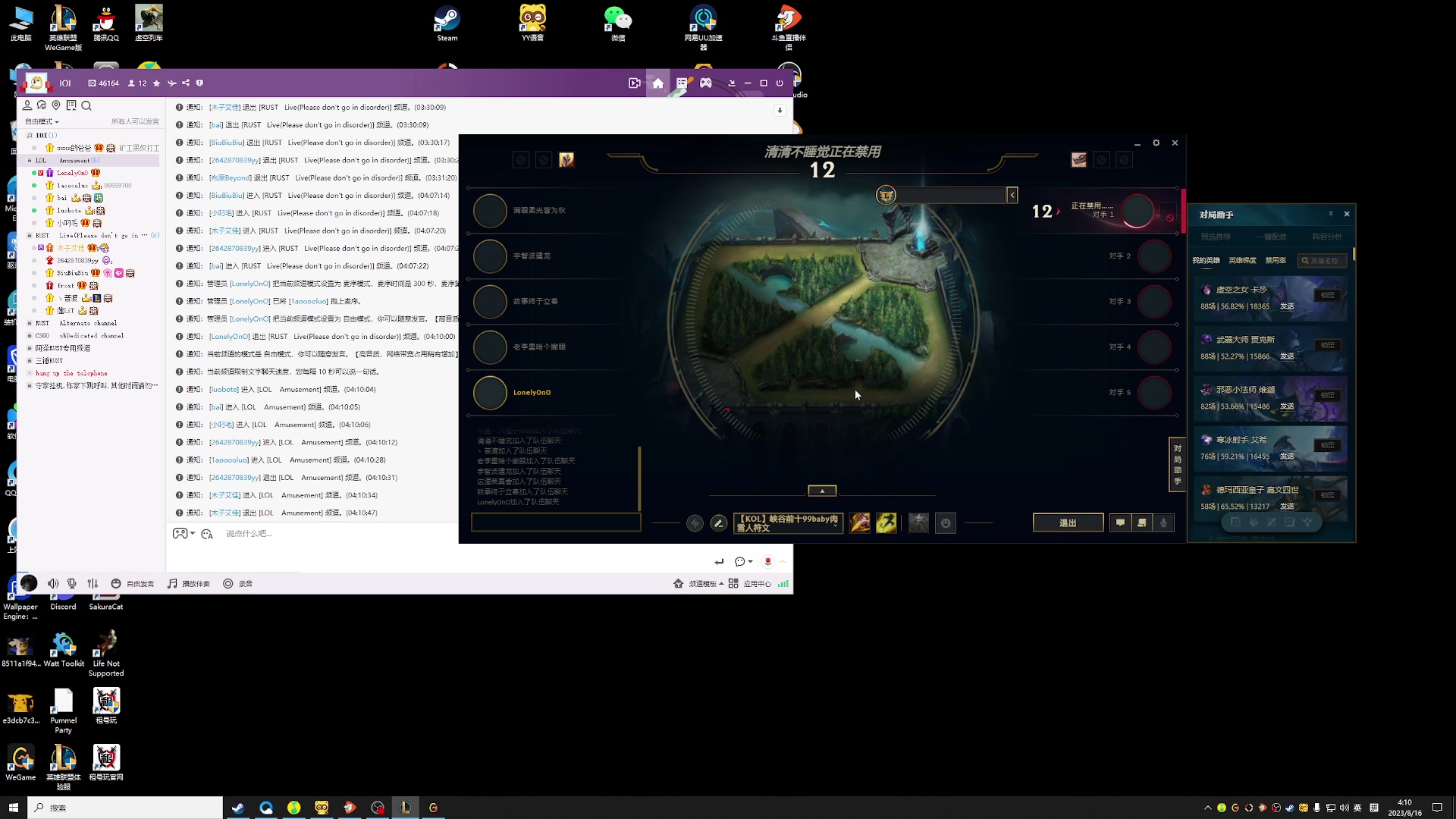
Task: Switch to 我的英雄 tab
Action: [1206, 261]
